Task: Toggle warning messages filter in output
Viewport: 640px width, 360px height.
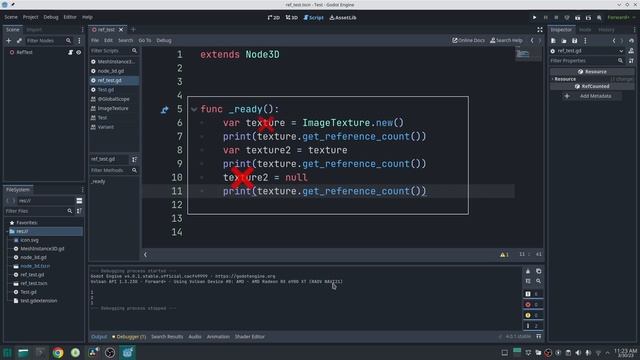Action: pyautogui.click(x=533, y=315)
